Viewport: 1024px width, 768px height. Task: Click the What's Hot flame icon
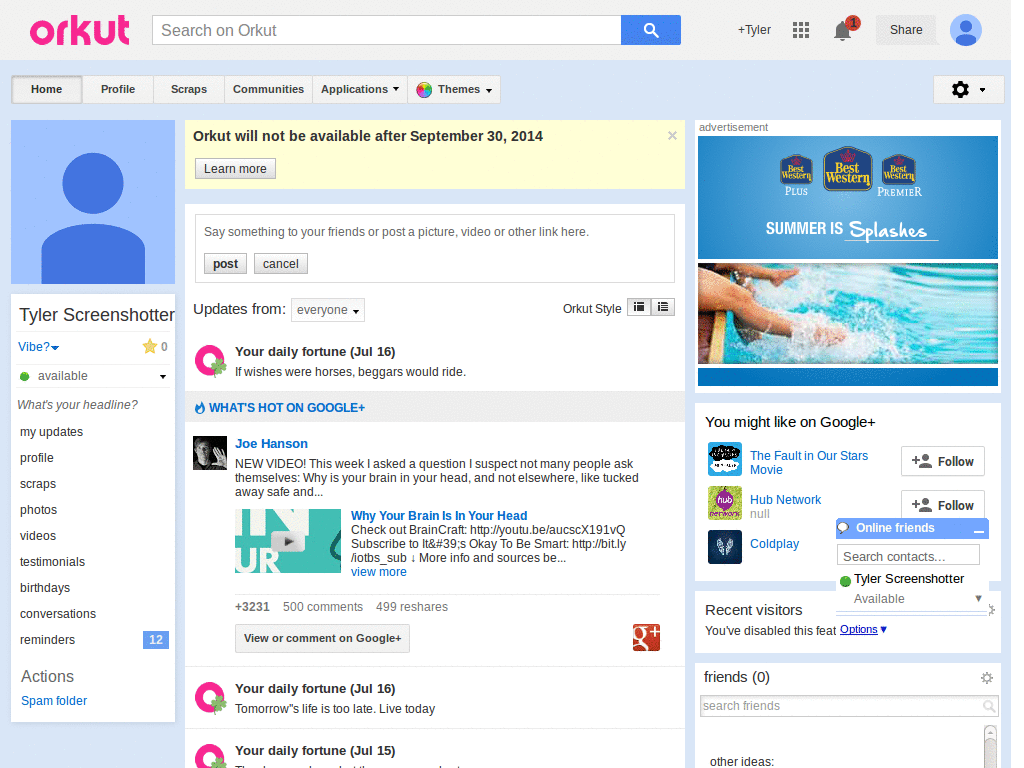[x=200, y=408]
